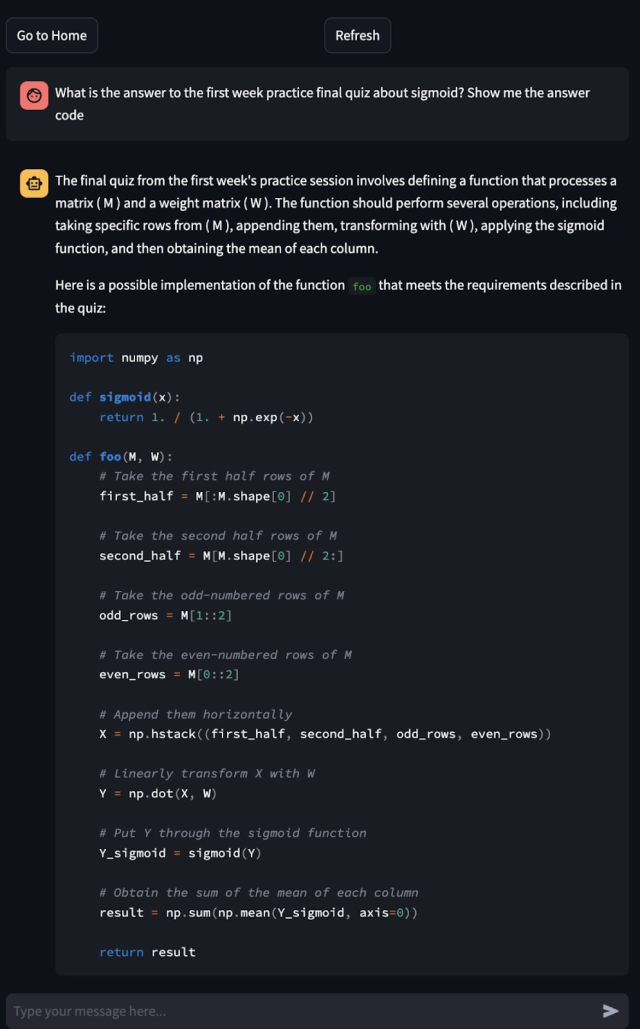Click the "import numpy as np" code line
Viewport: 640px width, 1029px height.
(136, 357)
